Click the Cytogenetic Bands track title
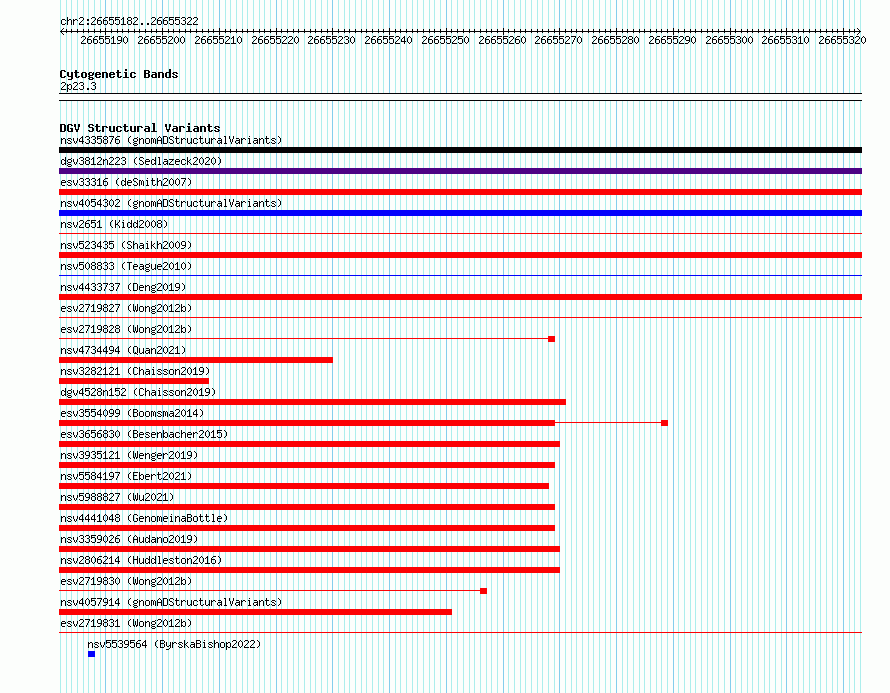Image resolution: width=890 pixels, height=693 pixels. coord(119,74)
